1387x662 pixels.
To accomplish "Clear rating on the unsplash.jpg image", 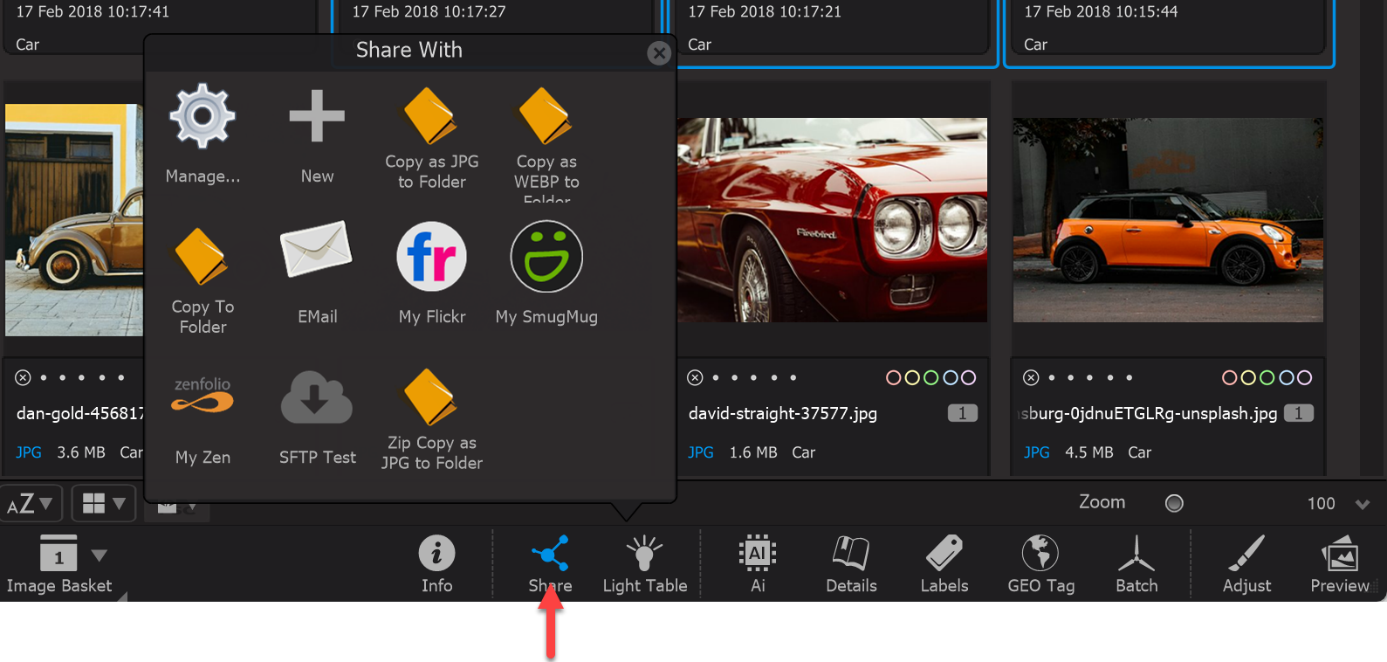I will (1031, 378).
